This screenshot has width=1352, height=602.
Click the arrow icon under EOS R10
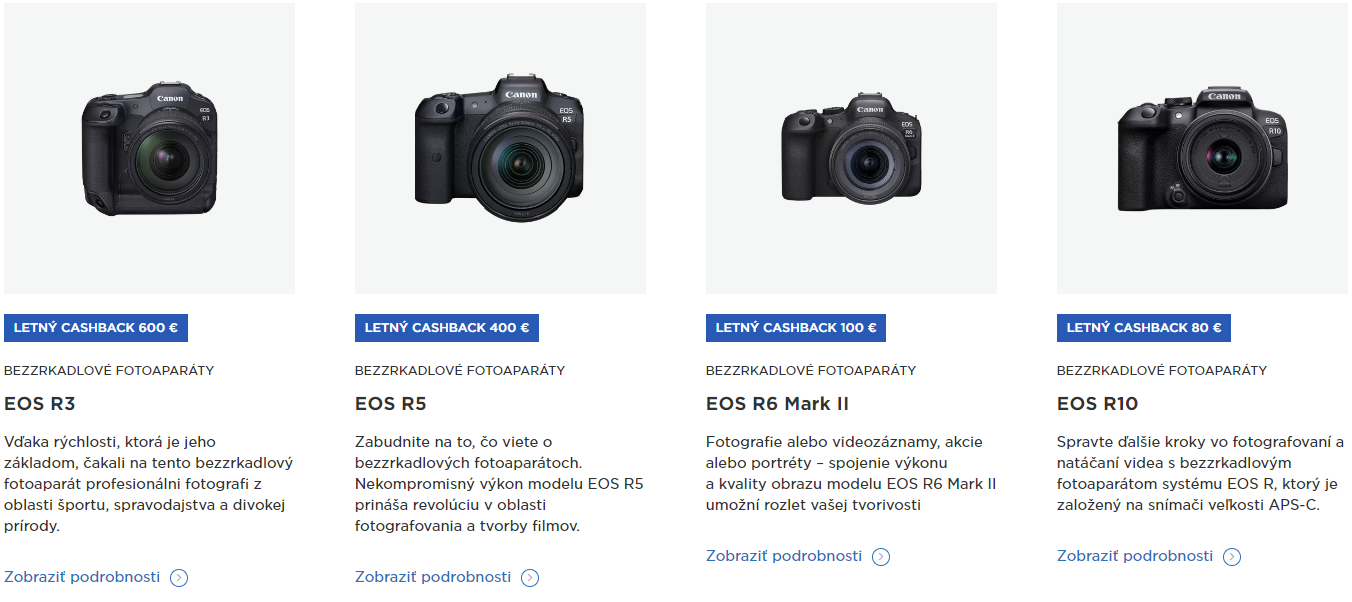tap(1232, 556)
